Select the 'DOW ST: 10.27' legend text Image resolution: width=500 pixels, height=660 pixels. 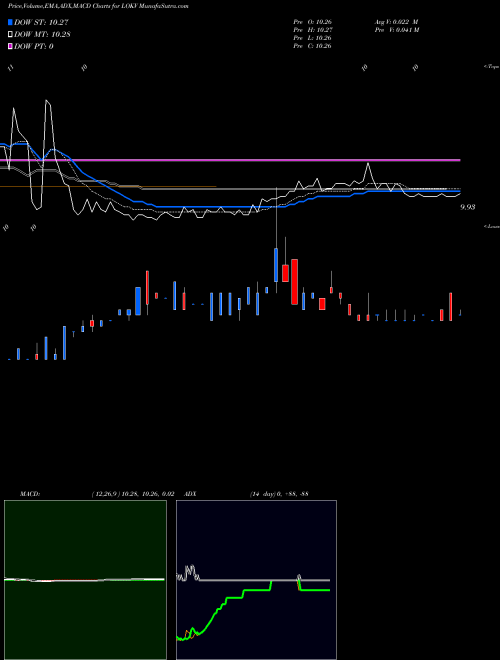(41, 22)
